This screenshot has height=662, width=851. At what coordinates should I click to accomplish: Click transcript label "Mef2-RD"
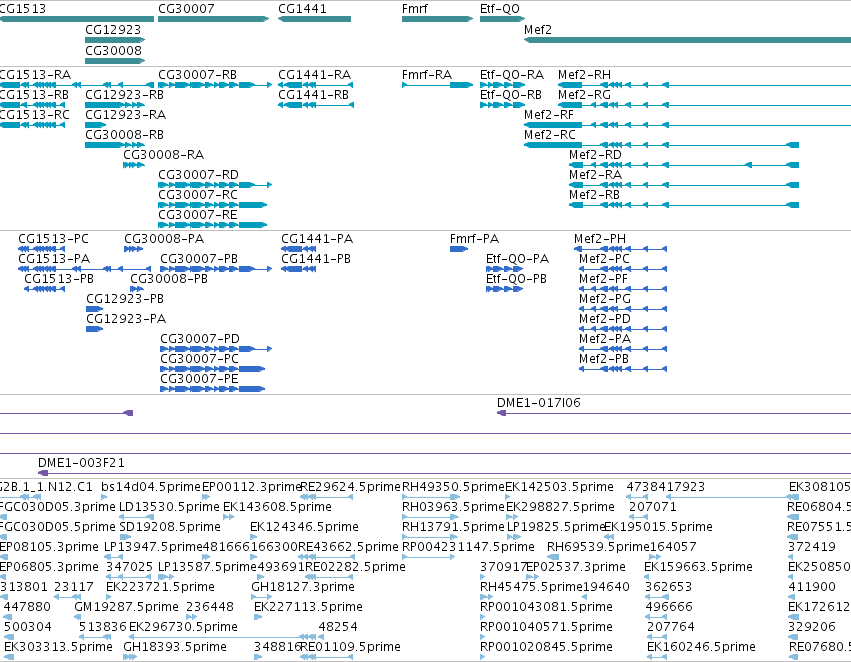595,155
